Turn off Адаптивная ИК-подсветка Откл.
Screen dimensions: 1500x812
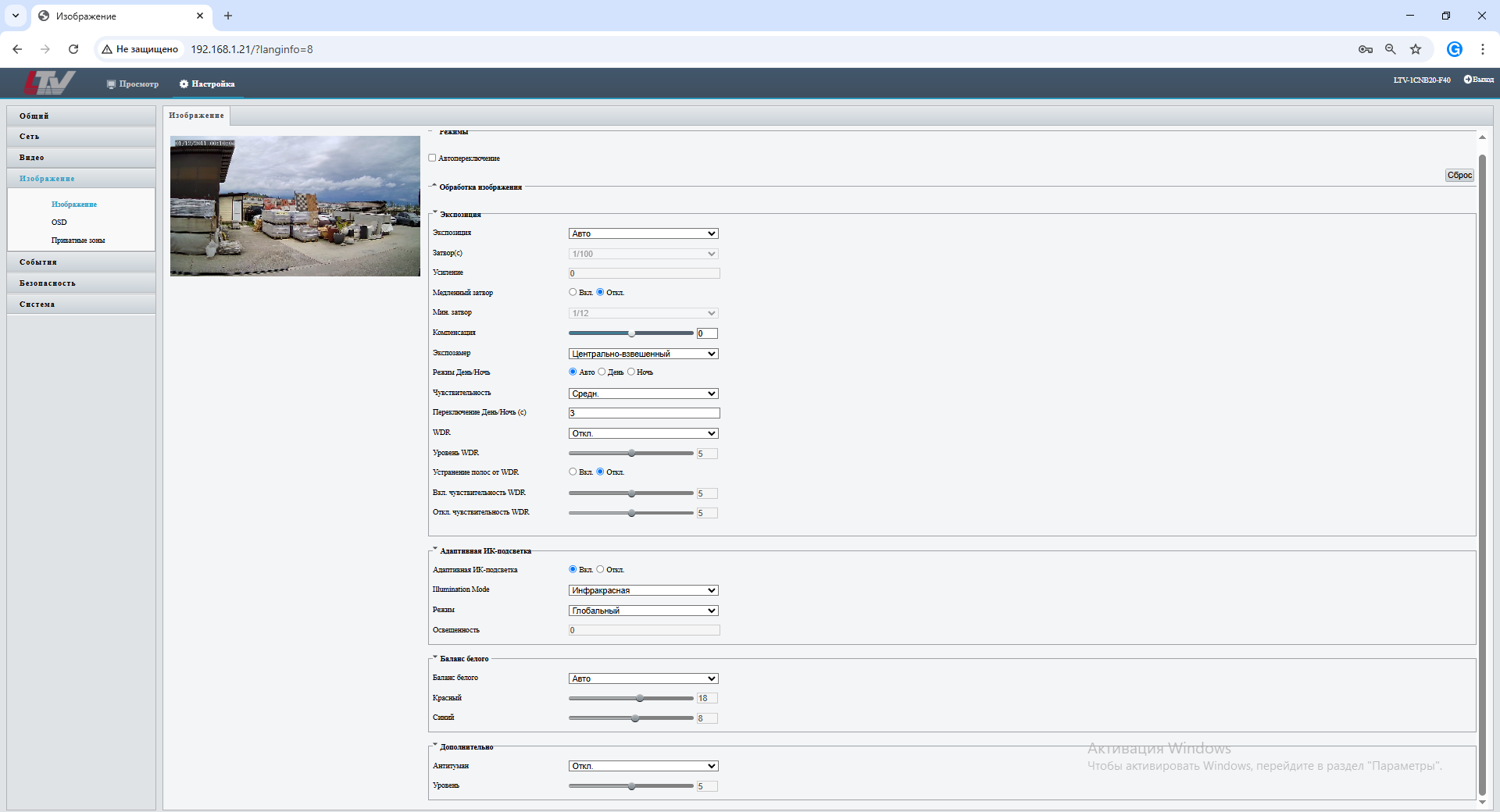pyautogui.click(x=600, y=569)
